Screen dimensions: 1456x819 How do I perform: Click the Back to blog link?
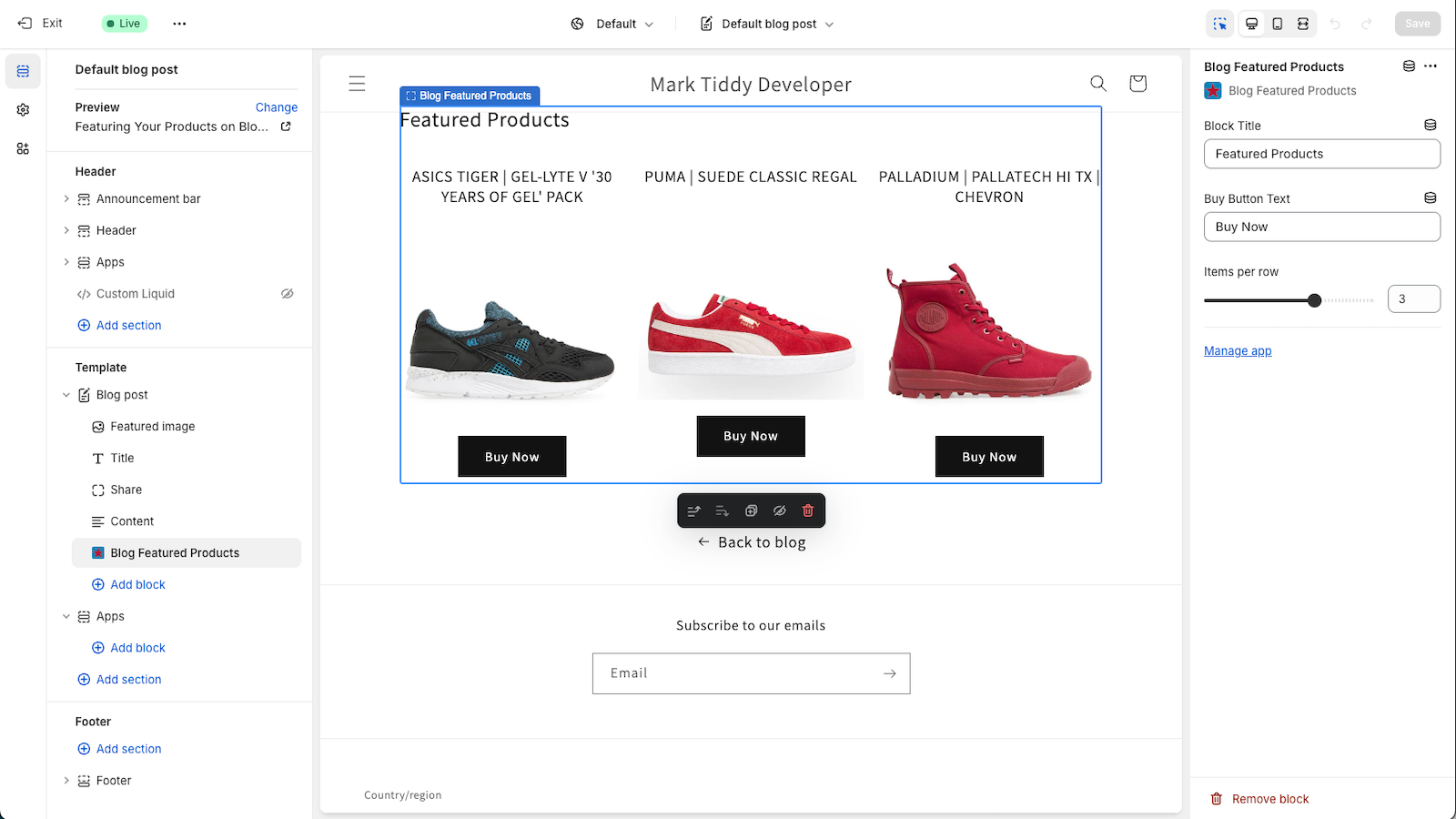tap(752, 542)
